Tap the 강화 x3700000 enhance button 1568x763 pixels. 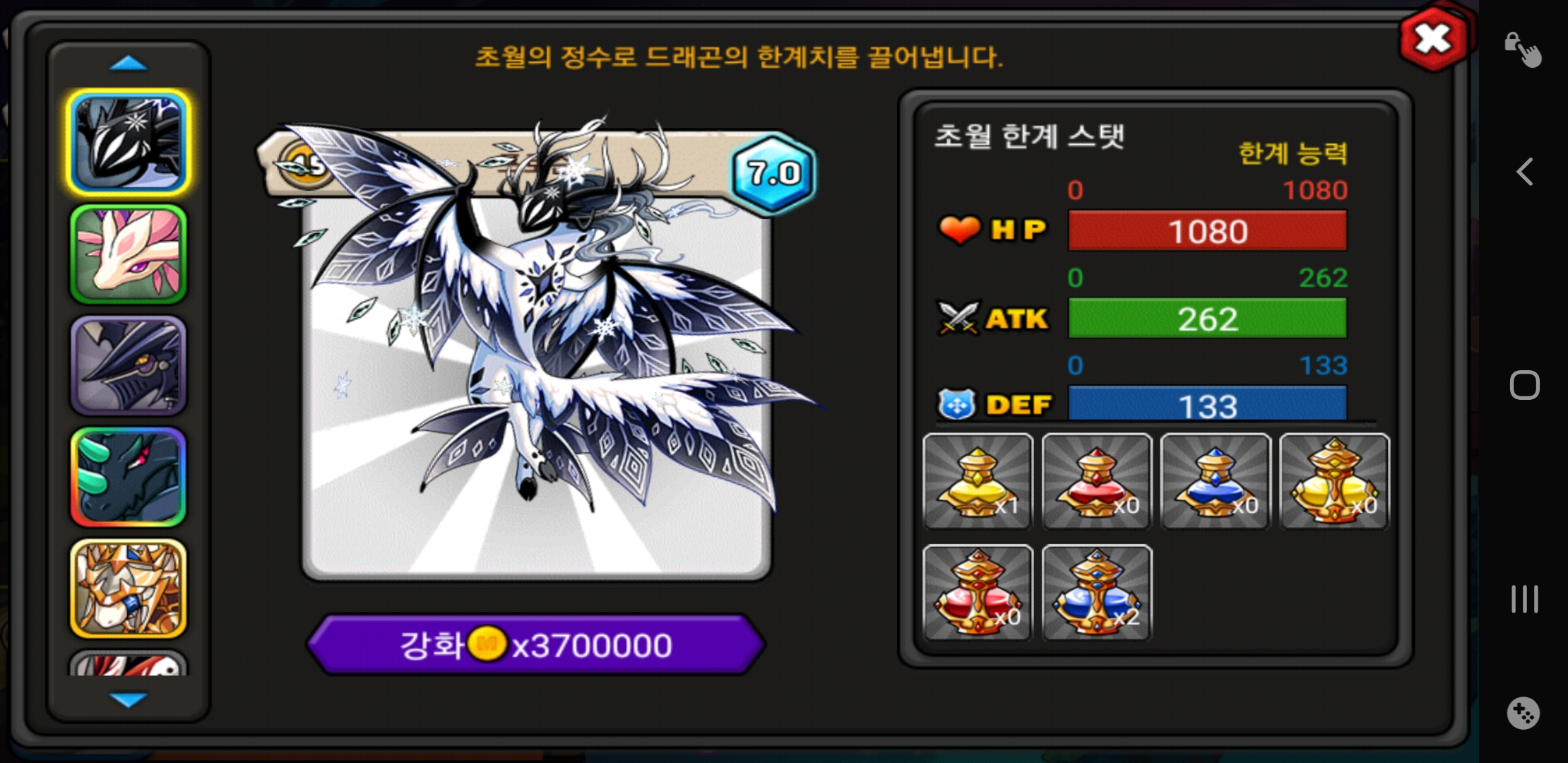coord(537,644)
